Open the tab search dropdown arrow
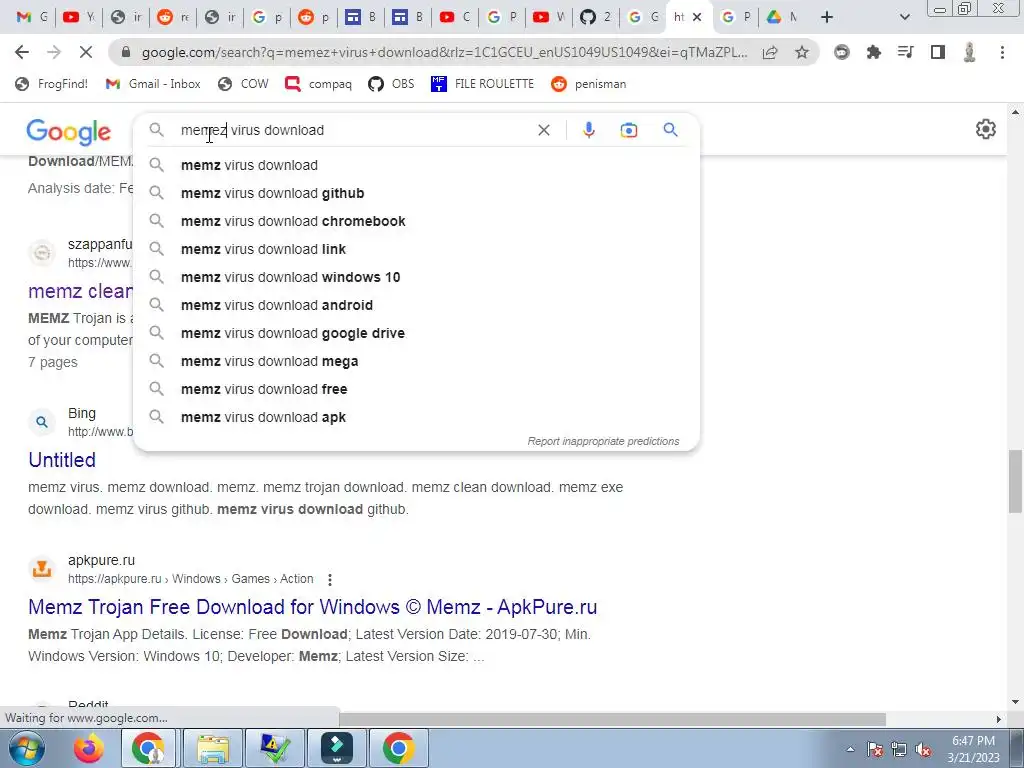 (x=904, y=17)
